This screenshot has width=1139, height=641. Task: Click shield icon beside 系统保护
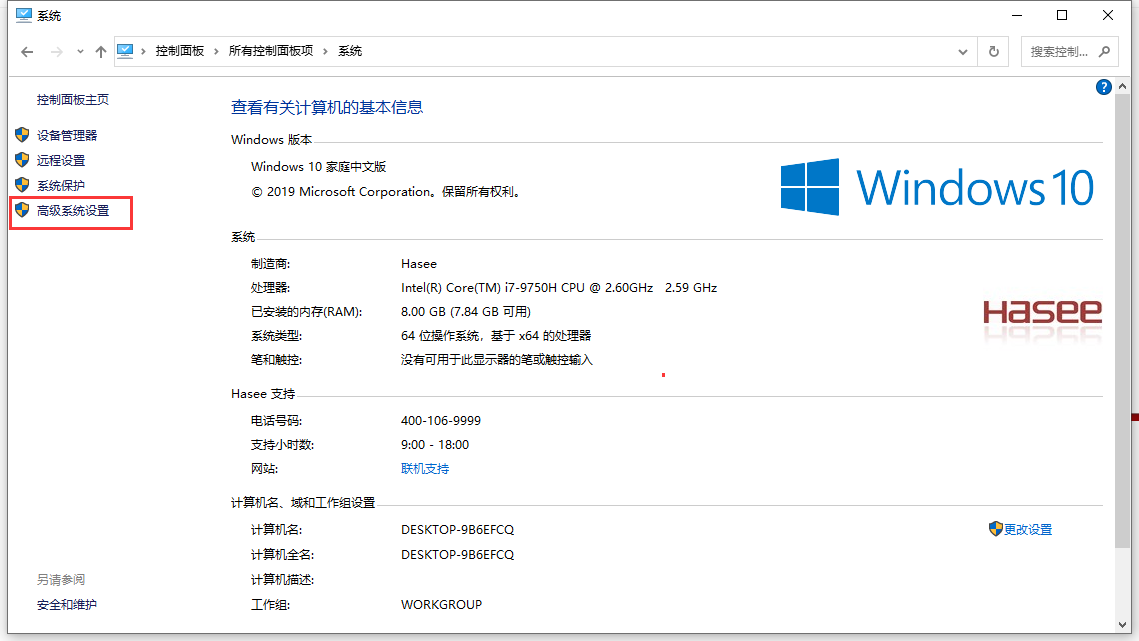tap(22, 185)
